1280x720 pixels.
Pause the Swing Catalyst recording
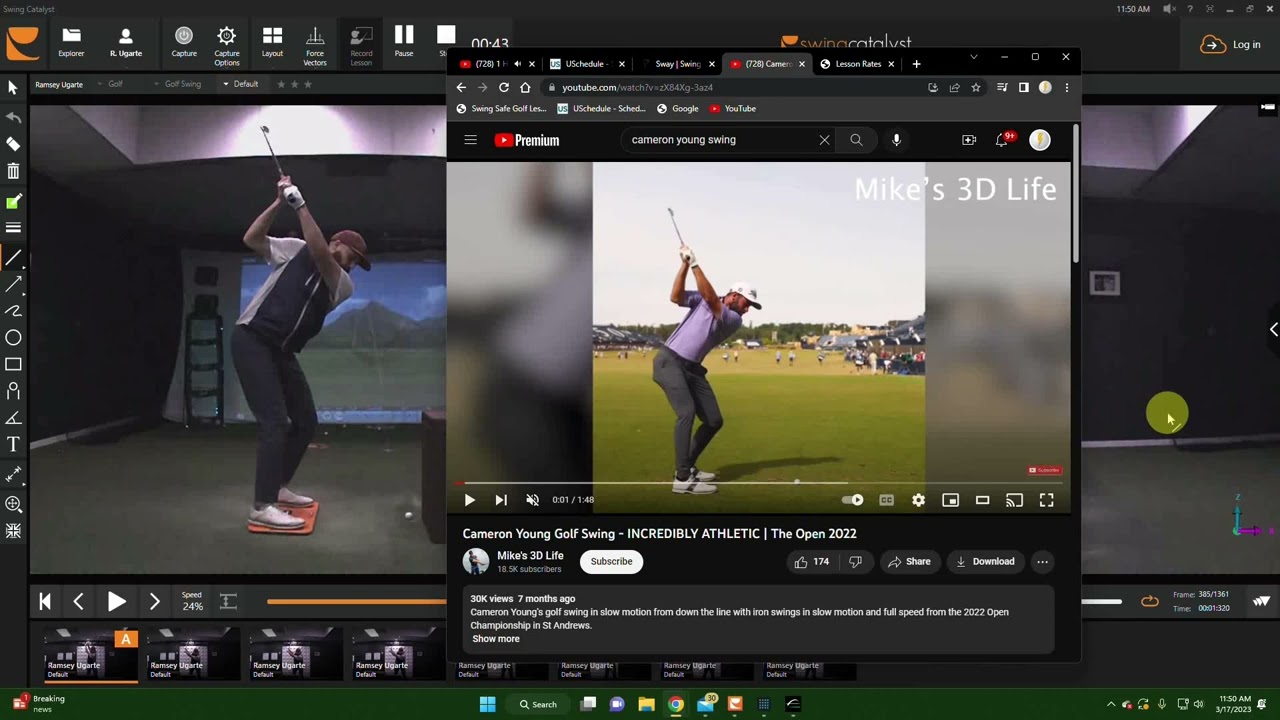pos(404,42)
